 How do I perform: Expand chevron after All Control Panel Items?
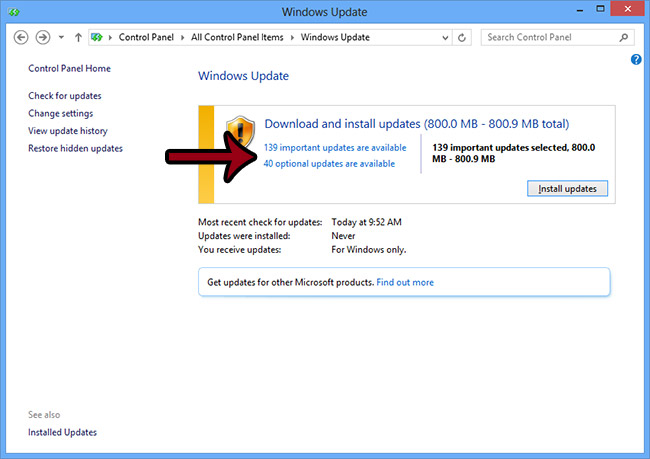[292, 37]
